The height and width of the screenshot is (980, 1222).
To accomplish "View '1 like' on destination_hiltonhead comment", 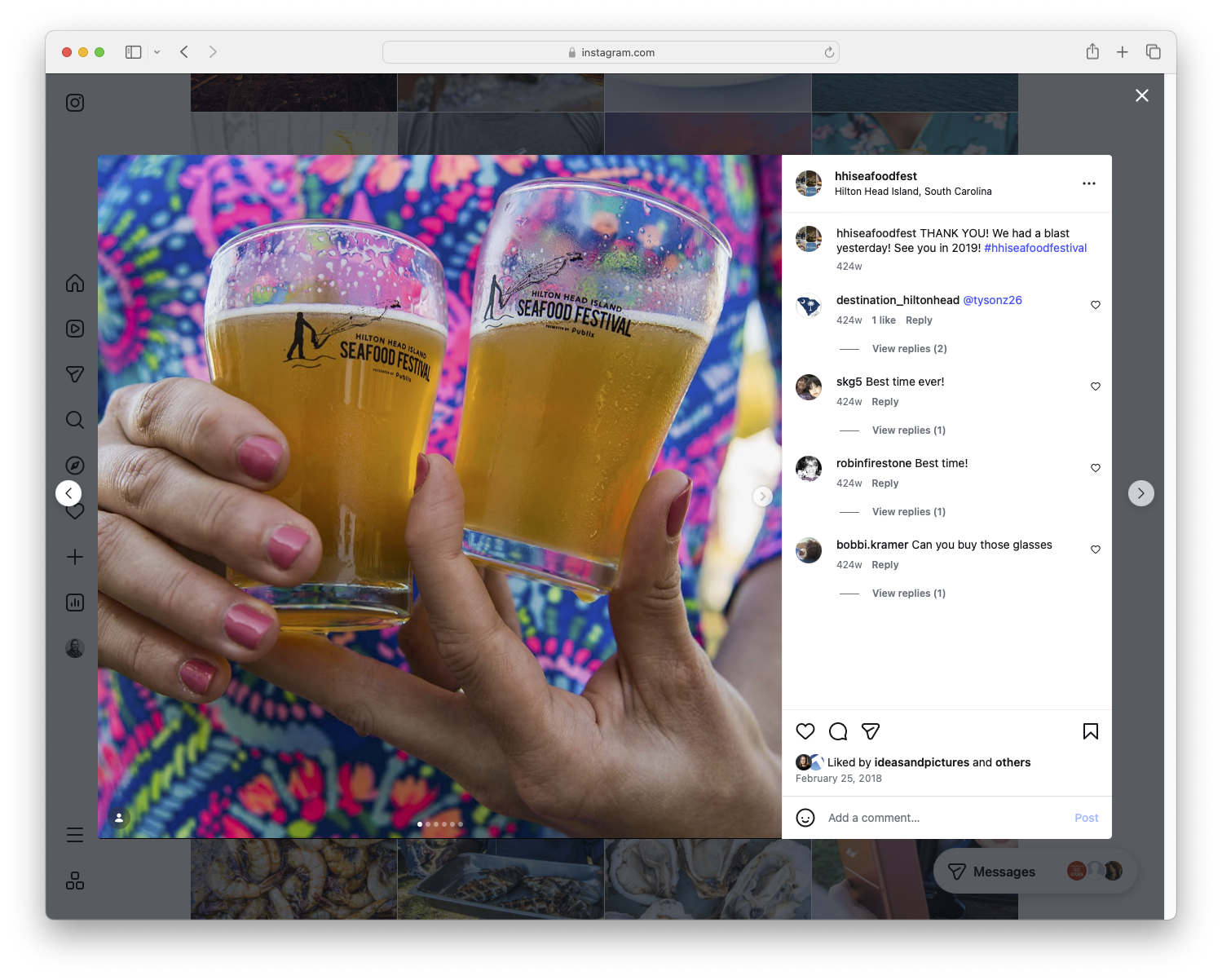I will pos(884,320).
